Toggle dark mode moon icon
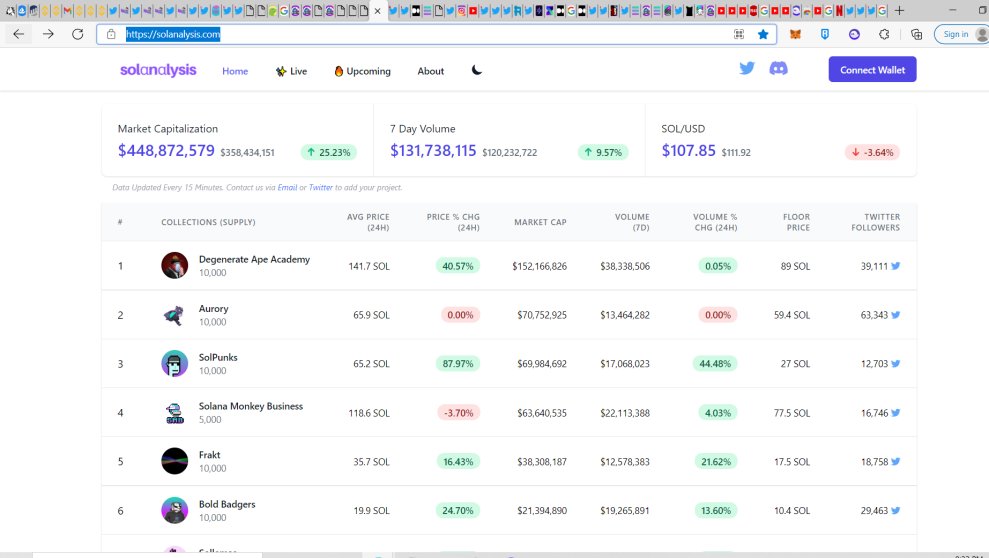Screen dimensions: 989x558 477,70
